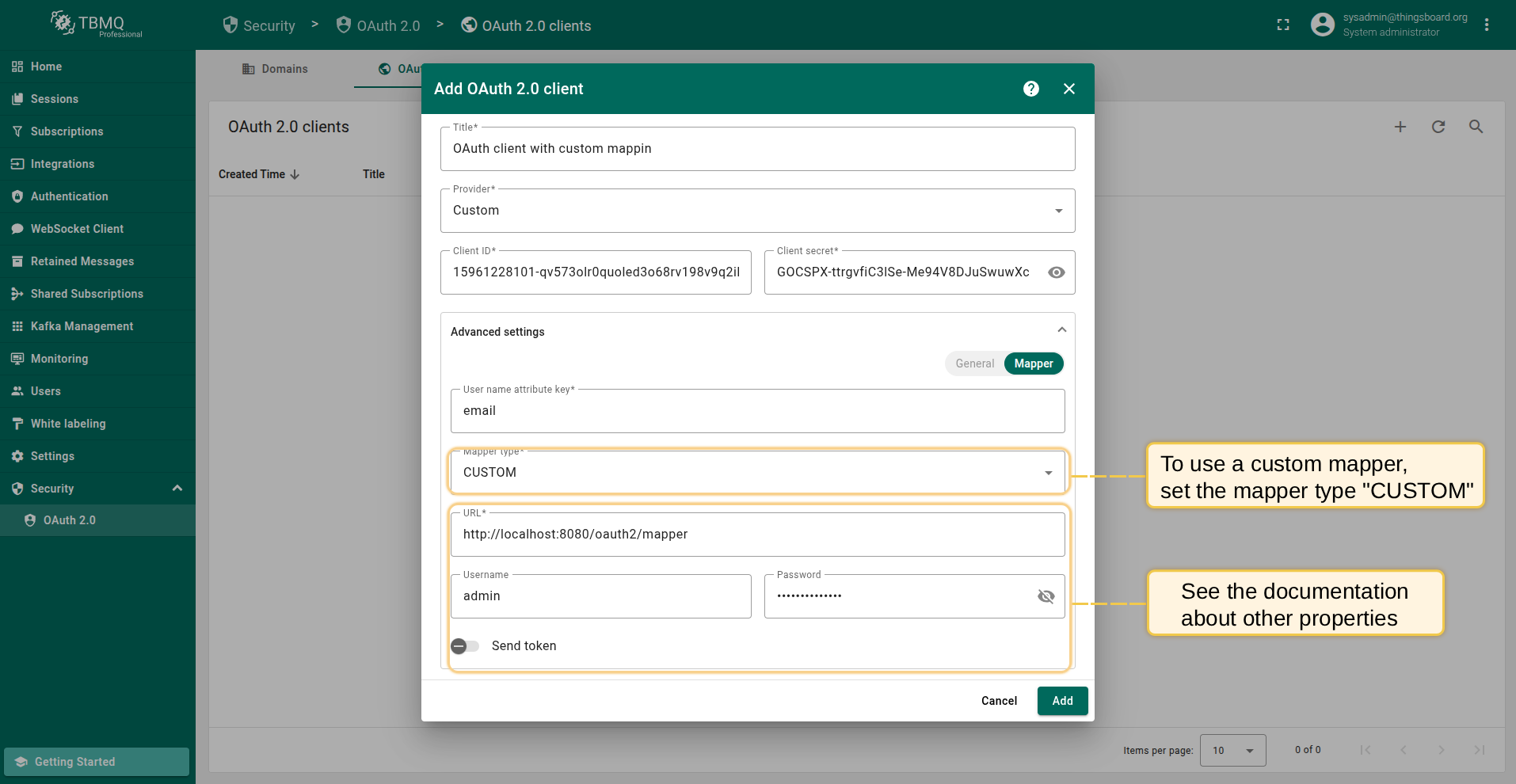Open WebSocket Client in sidebar
Screen dimensions: 1516x784
[77, 229]
